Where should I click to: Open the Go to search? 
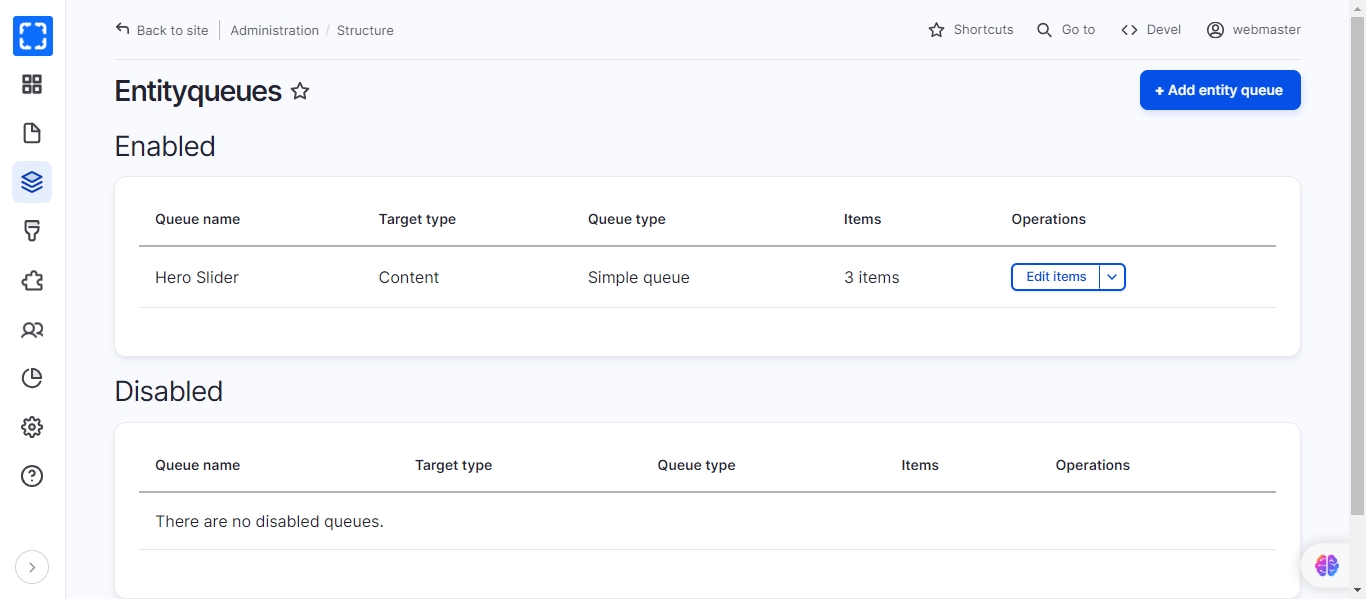point(1066,30)
